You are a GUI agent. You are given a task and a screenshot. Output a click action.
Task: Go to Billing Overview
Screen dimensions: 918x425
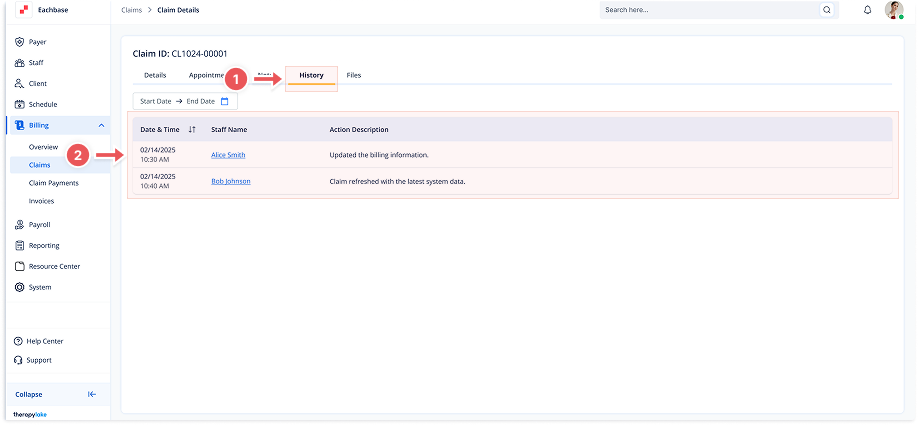(43, 147)
